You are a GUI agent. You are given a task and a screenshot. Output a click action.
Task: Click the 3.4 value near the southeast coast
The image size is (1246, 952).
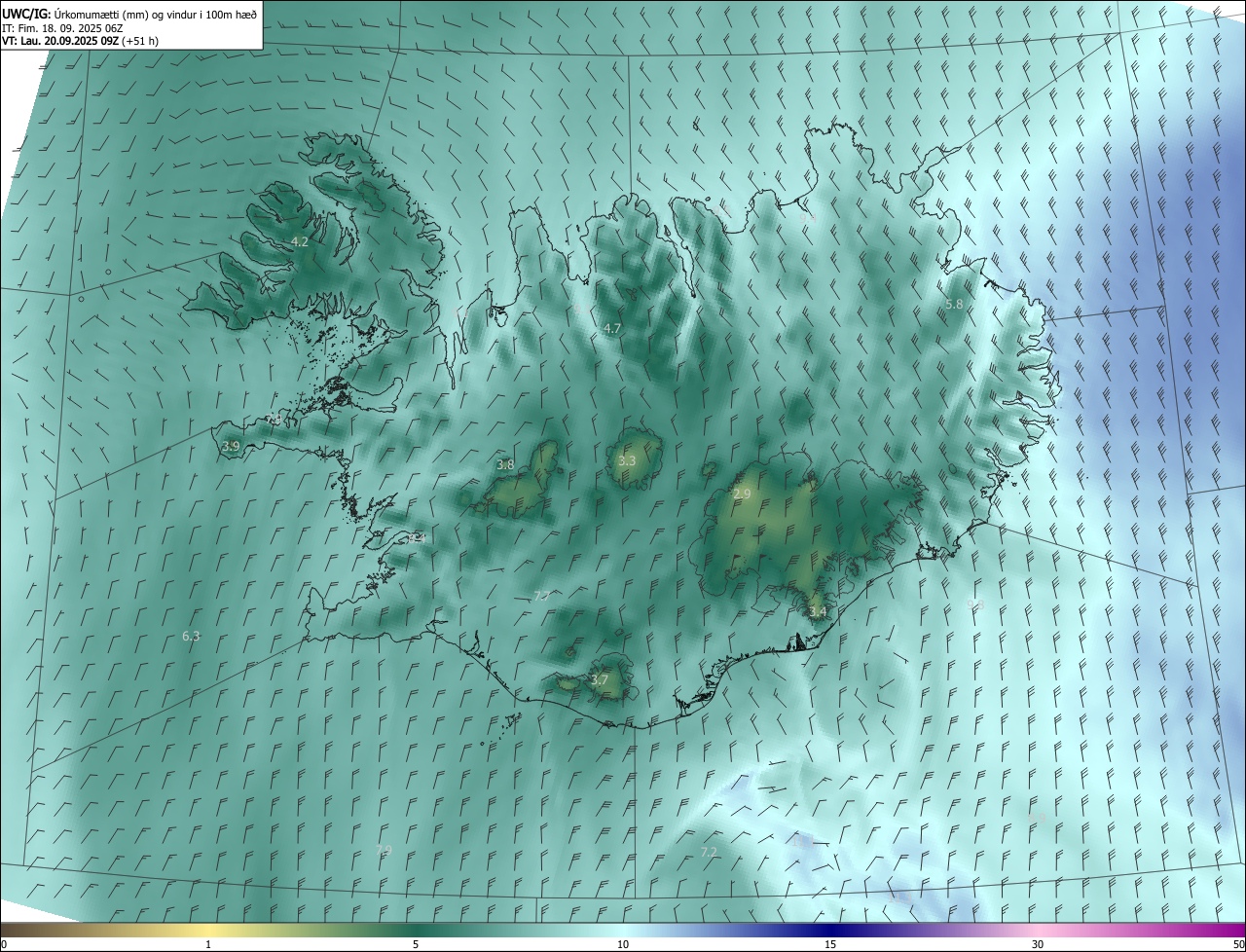(x=818, y=611)
